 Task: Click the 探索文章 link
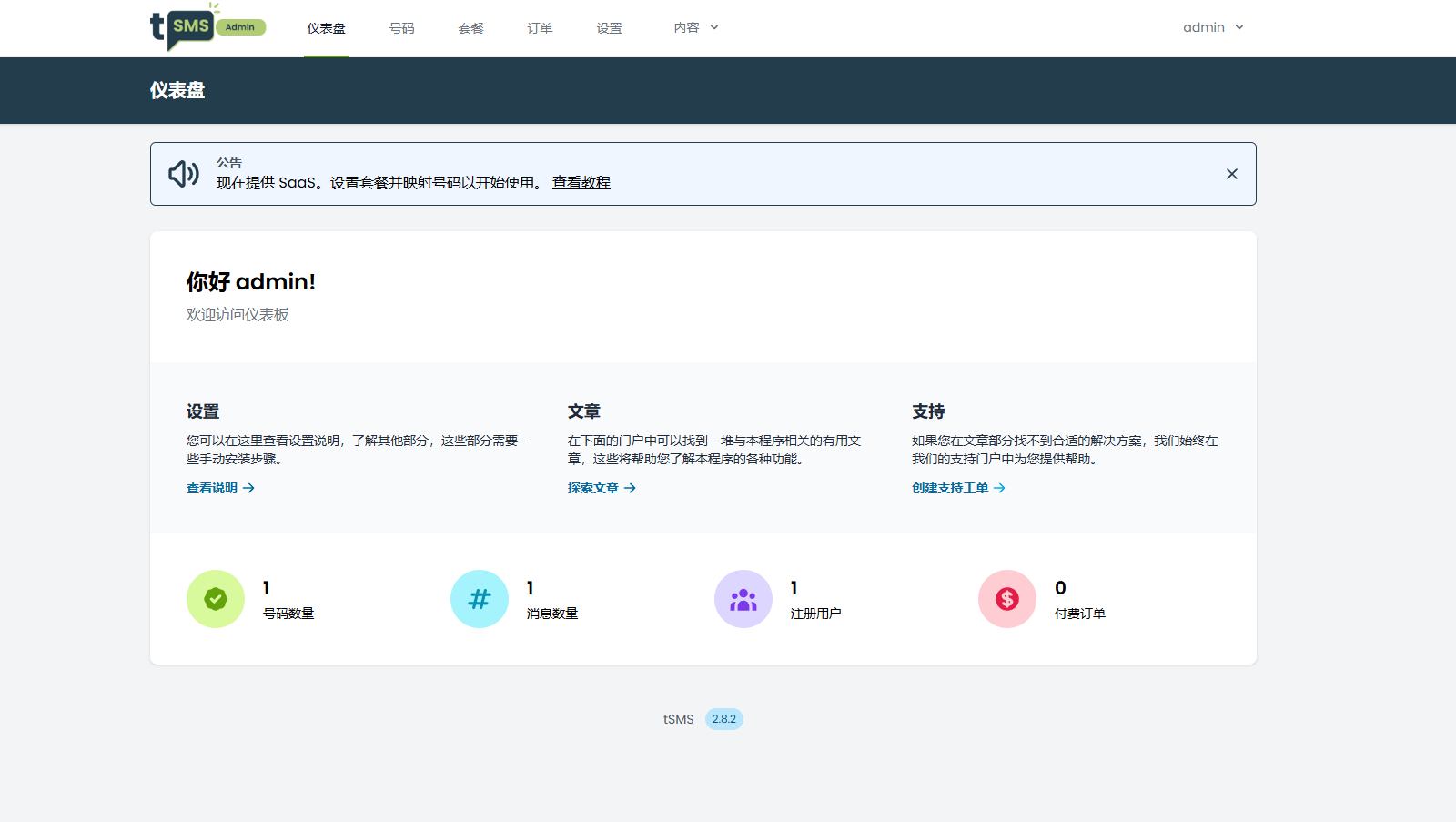pyautogui.click(x=602, y=488)
